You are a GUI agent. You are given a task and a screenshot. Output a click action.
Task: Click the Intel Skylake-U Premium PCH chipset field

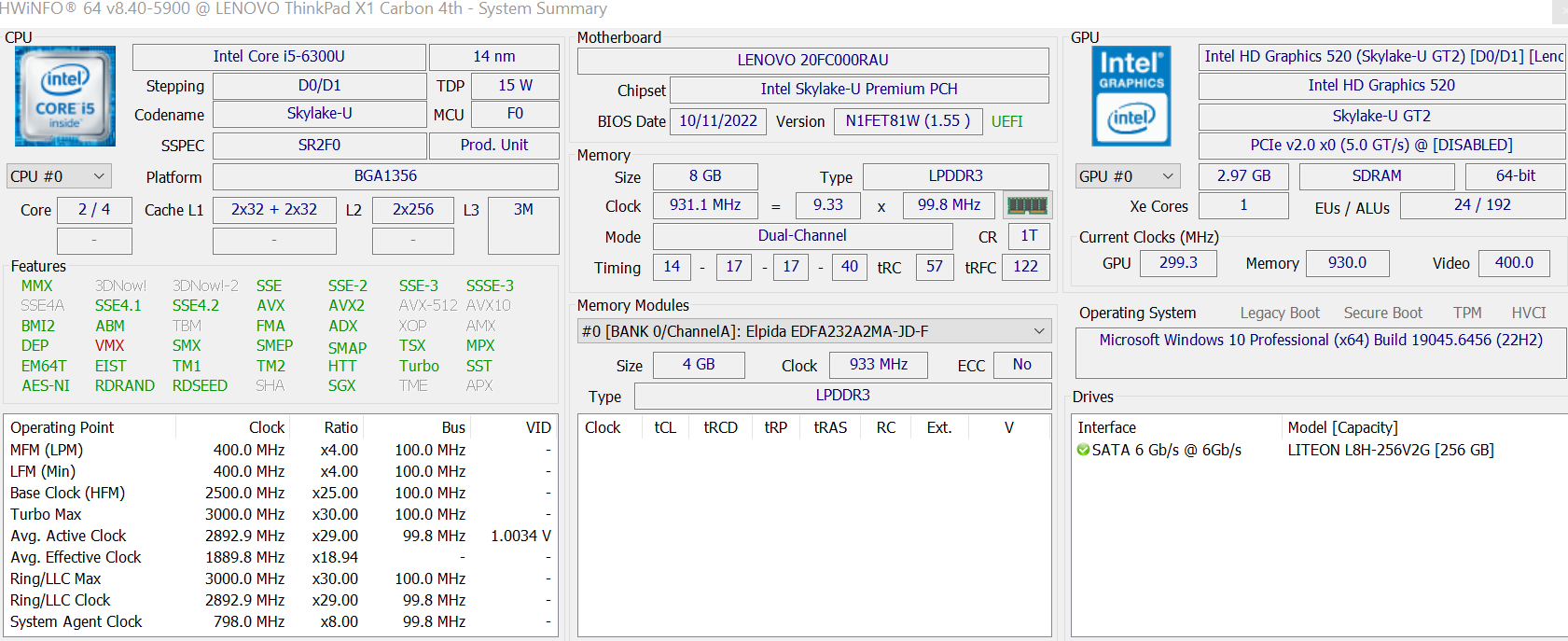tap(859, 90)
